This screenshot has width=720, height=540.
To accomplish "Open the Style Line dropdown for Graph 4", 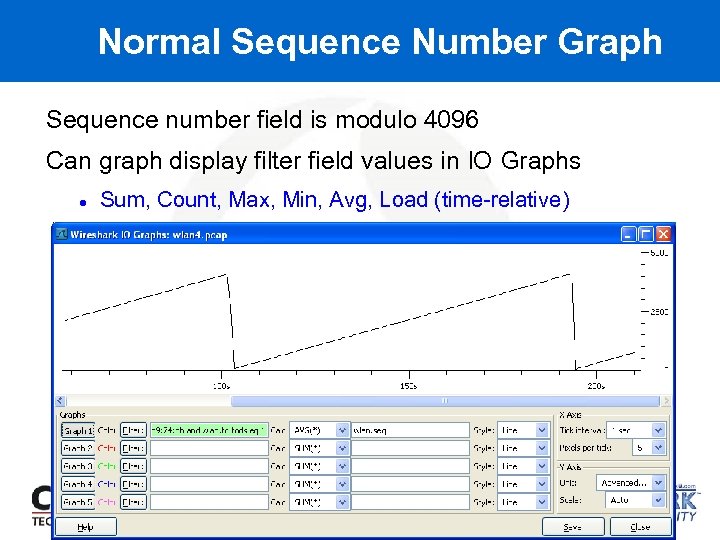I will click(x=523, y=484).
